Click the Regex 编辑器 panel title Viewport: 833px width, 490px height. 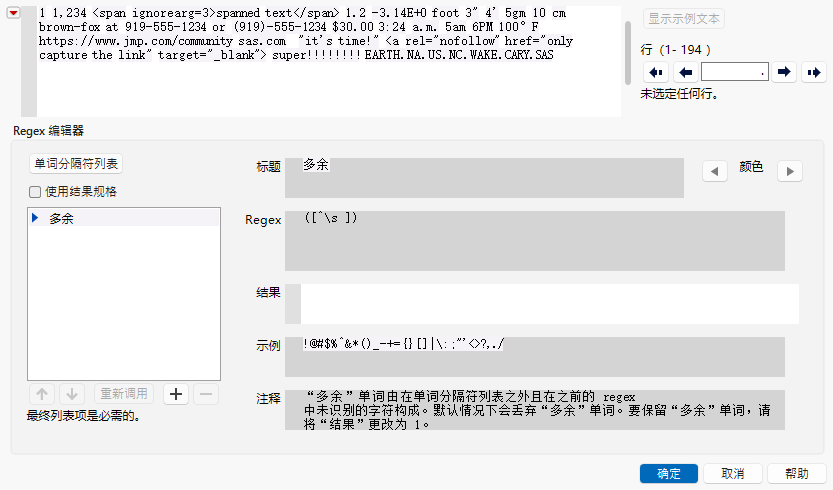48,131
